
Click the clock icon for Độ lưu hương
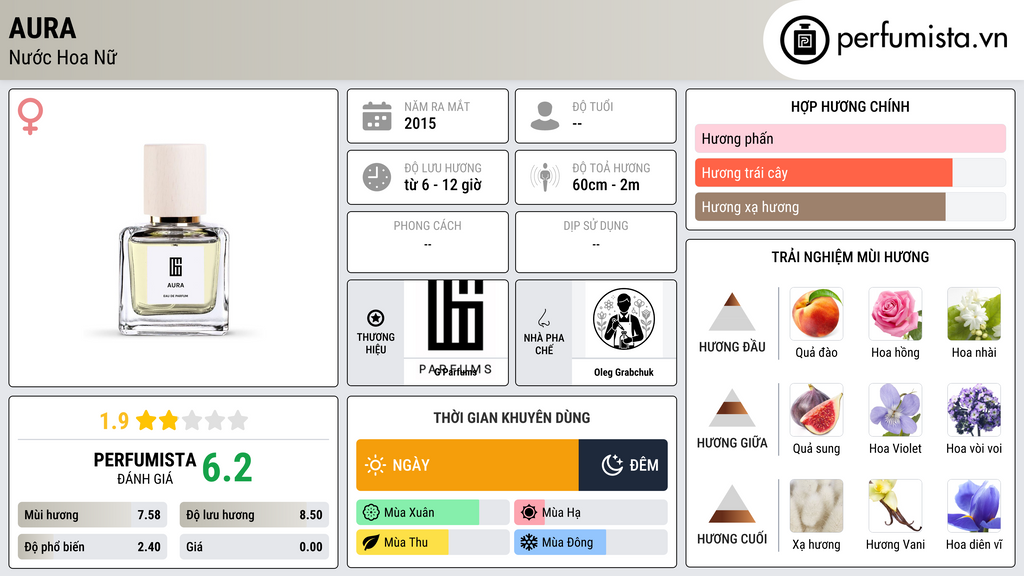[x=377, y=177]
